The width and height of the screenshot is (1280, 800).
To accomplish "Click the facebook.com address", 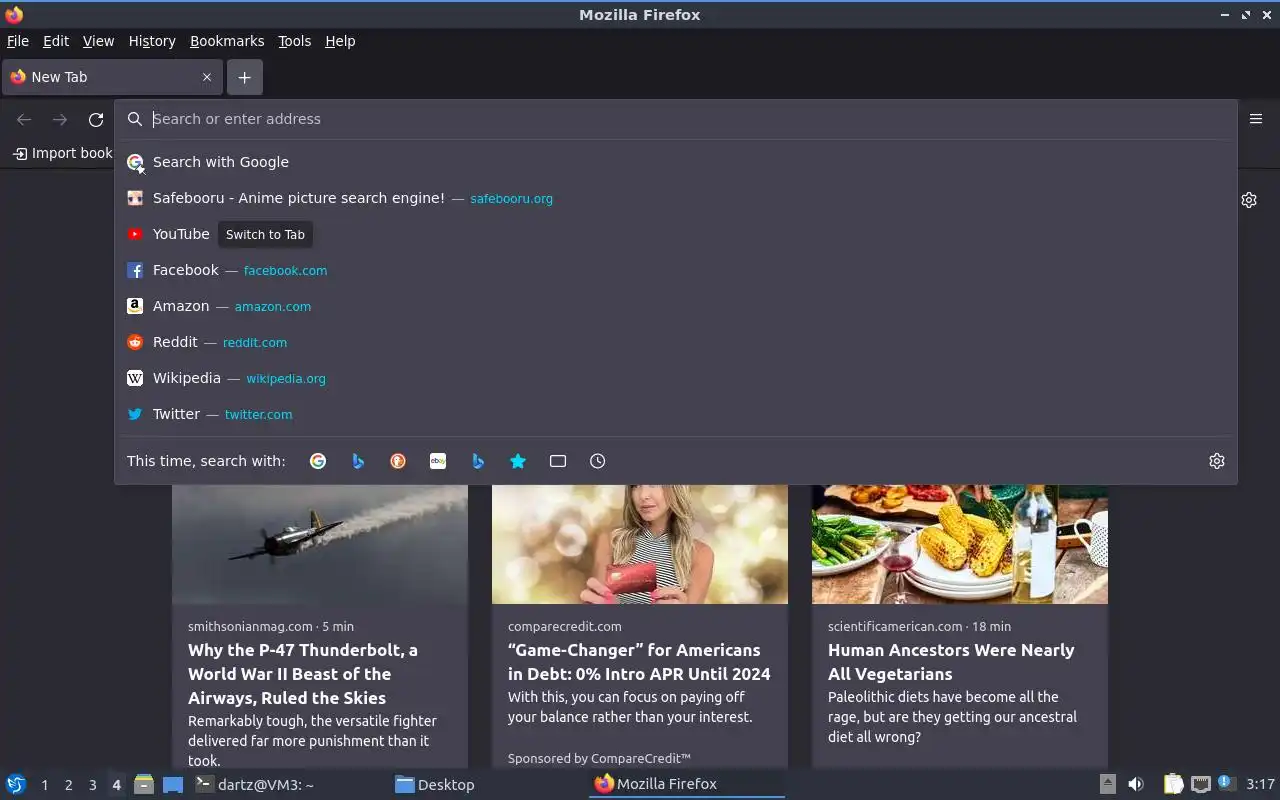I will 285,271.
